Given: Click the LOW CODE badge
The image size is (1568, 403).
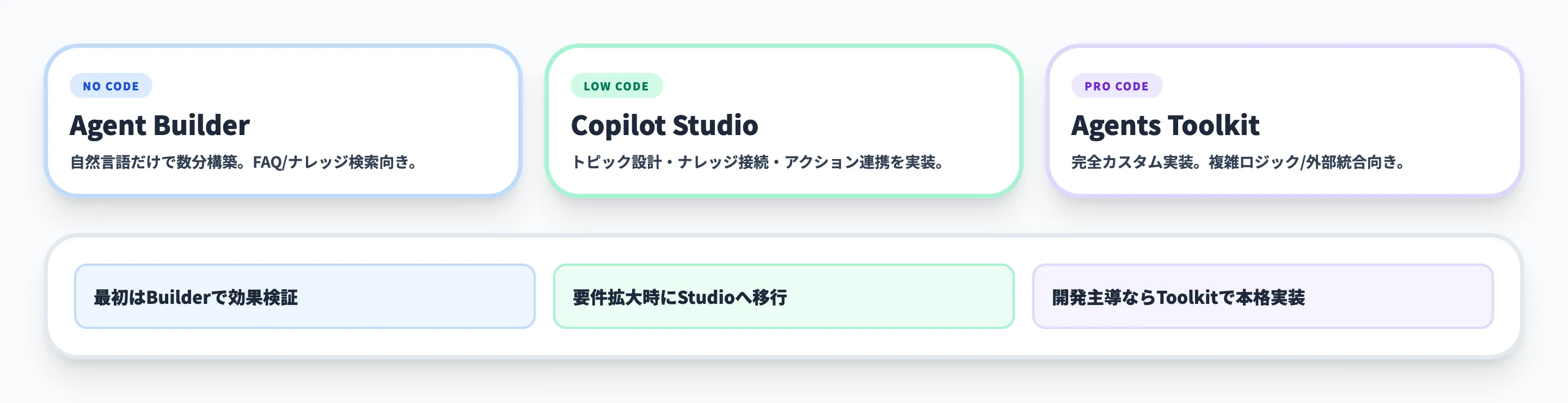Looking at the screenshot, I should point(616,87).
